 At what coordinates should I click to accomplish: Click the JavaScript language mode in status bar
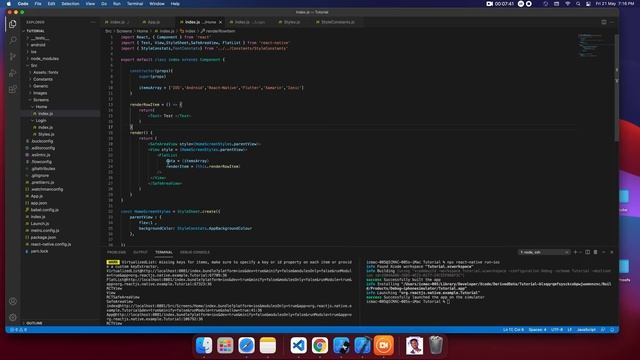coord(586,330)
